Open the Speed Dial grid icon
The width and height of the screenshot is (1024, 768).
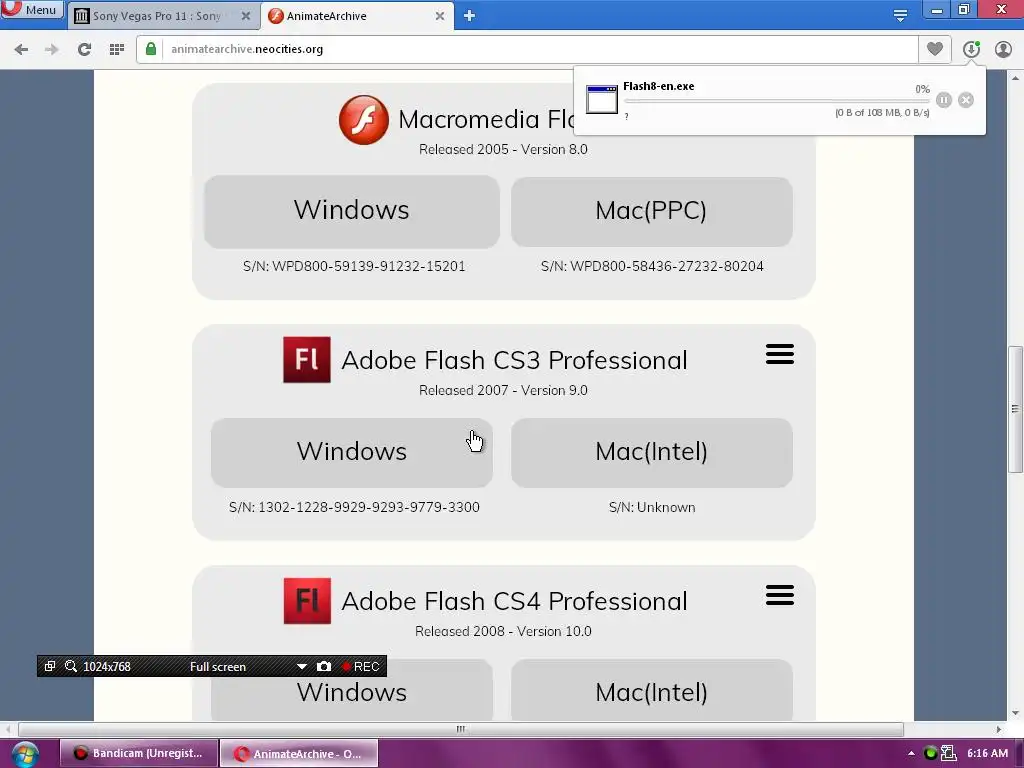click(117, 49)
